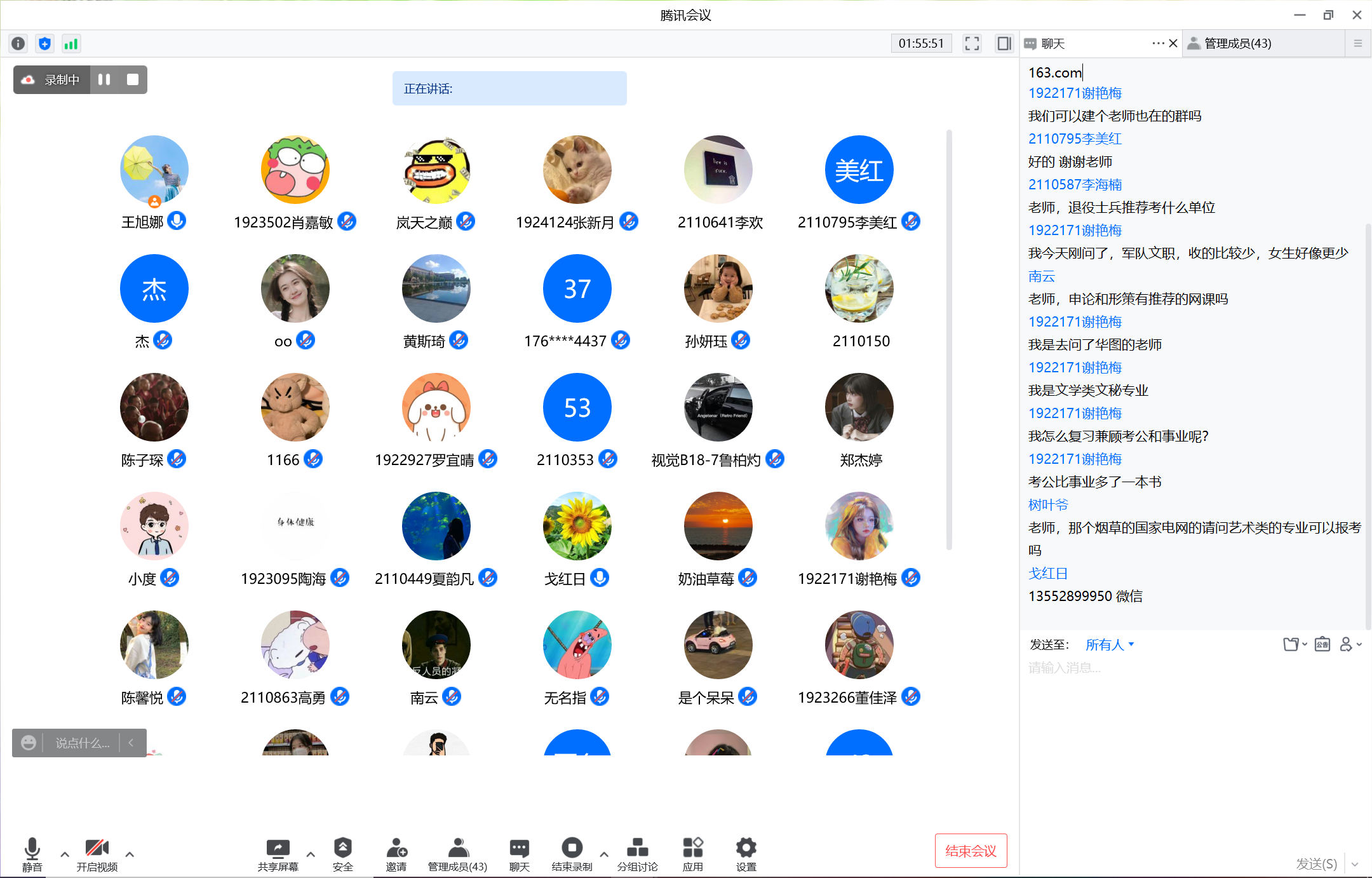Open the 所有人 recipient dropdown
Screen dimensions: 1372x878
(1110, 644)
